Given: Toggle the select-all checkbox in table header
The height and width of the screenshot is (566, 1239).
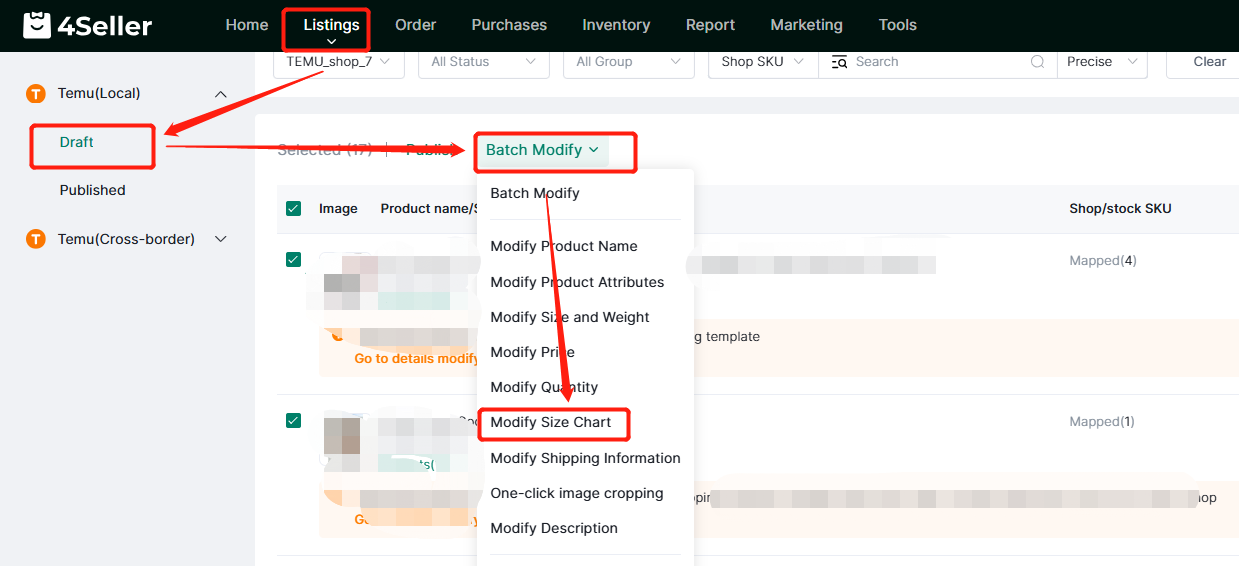Looking at the screenshot, I should 293,209.
